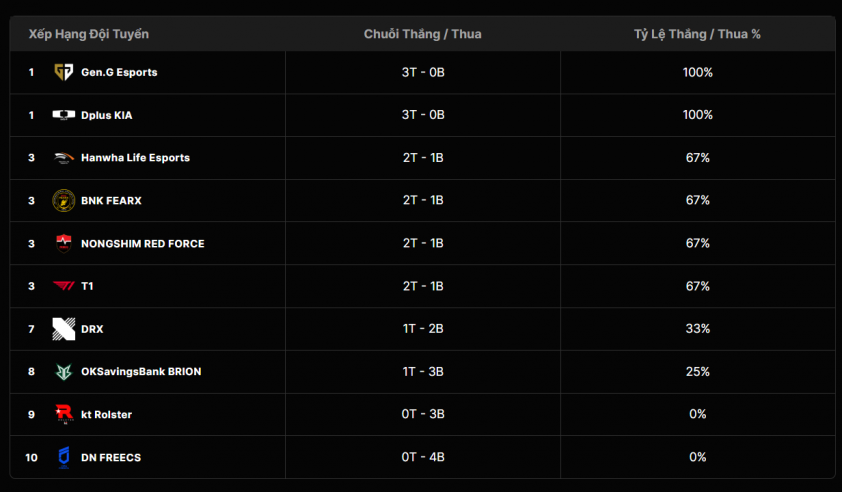The height and width of the screenshot is (492, 842).
Task: Click the Xếp Hạng Đội Tuyển header
Action: tap(89, 34)
